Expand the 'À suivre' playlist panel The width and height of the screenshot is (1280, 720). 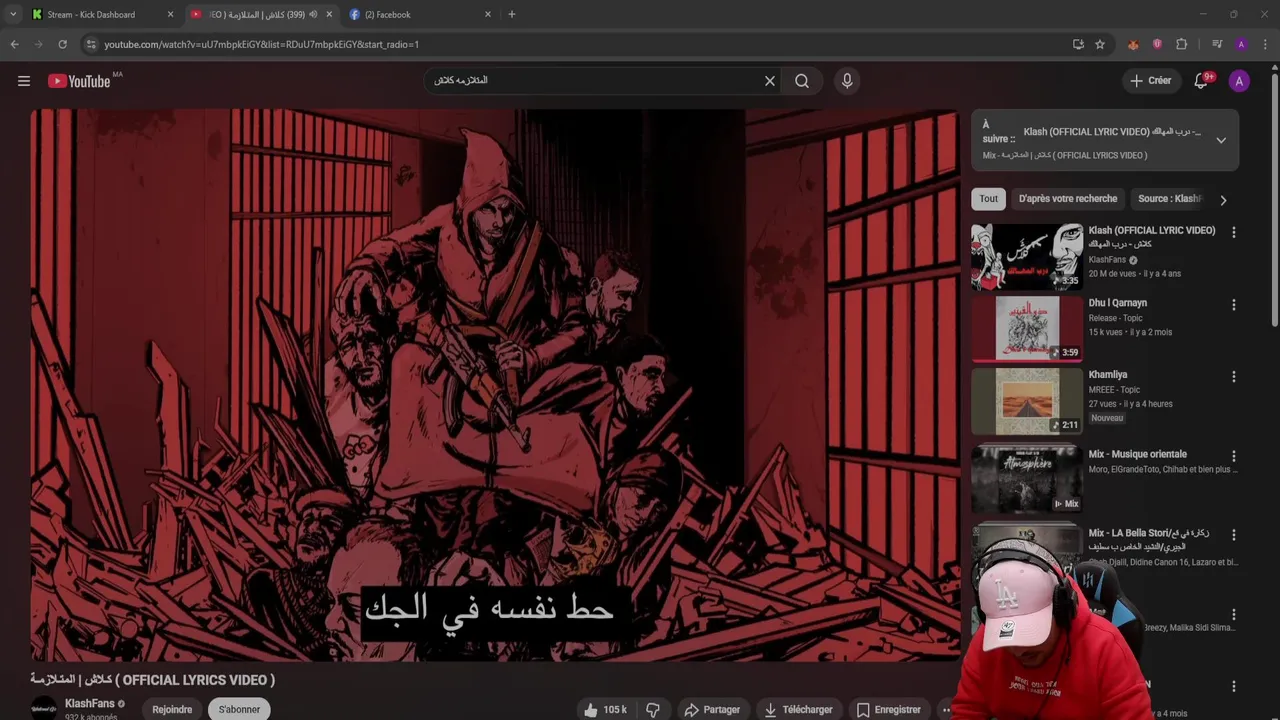tap(1221, 140)
